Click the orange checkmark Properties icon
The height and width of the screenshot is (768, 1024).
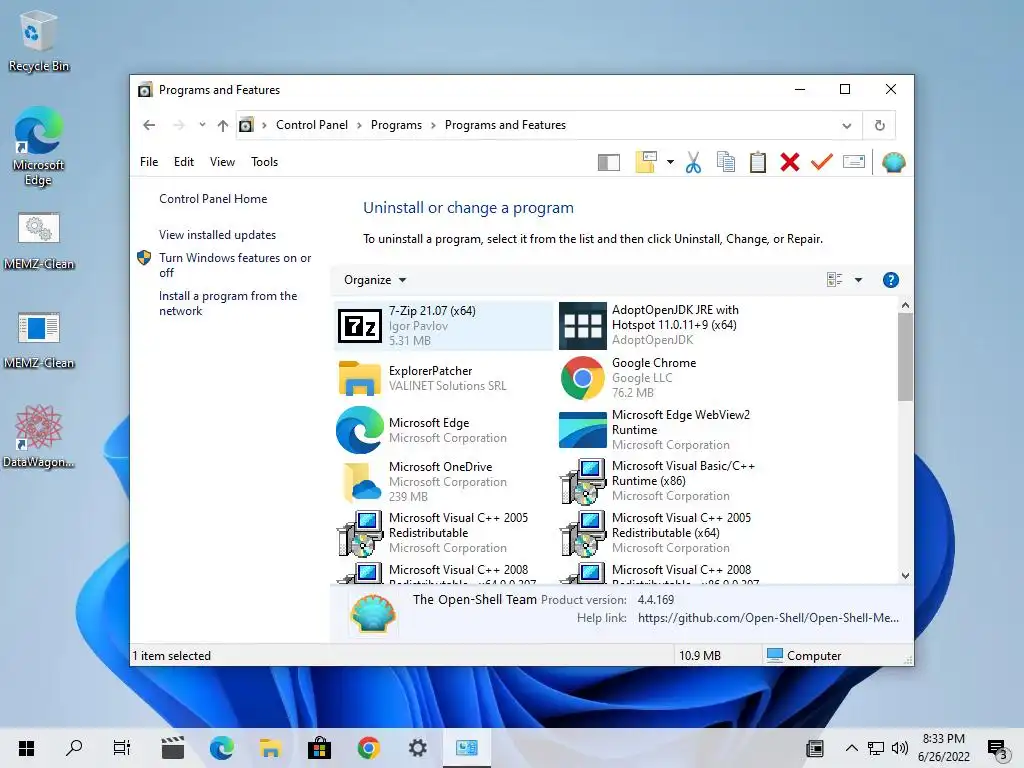[822, 161]
